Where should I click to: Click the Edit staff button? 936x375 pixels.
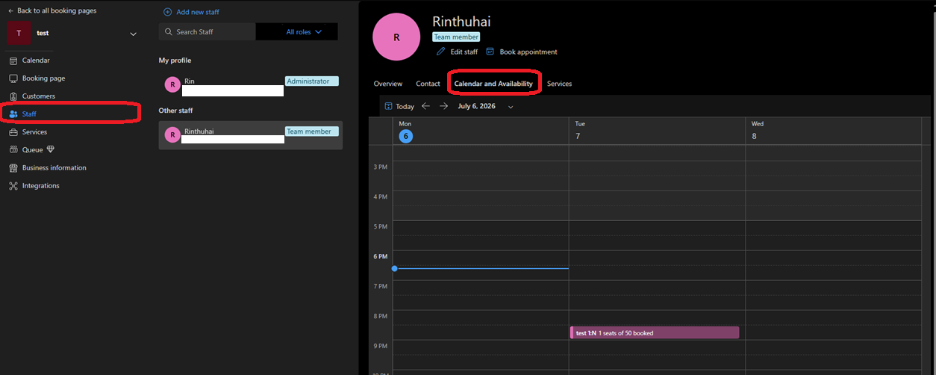pos(457,52)
